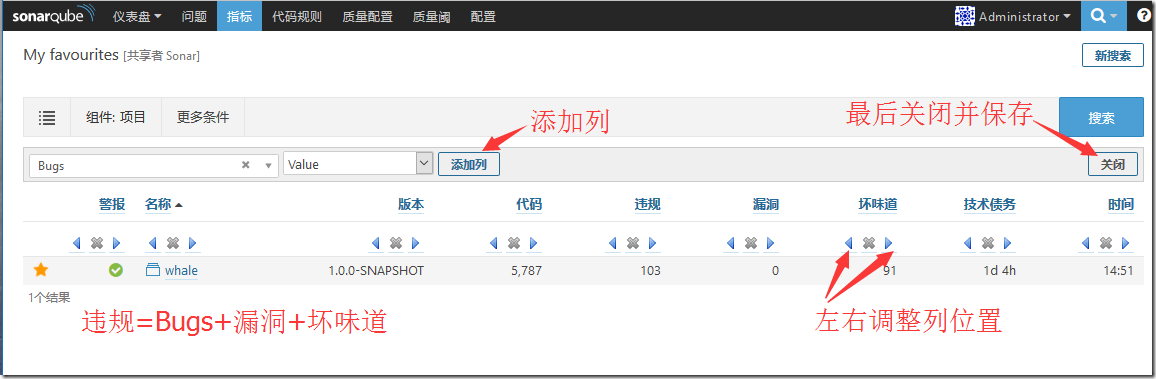
Task: Click the 1.0.0-SNAPSHOT version cell
Action: [376, 271]
